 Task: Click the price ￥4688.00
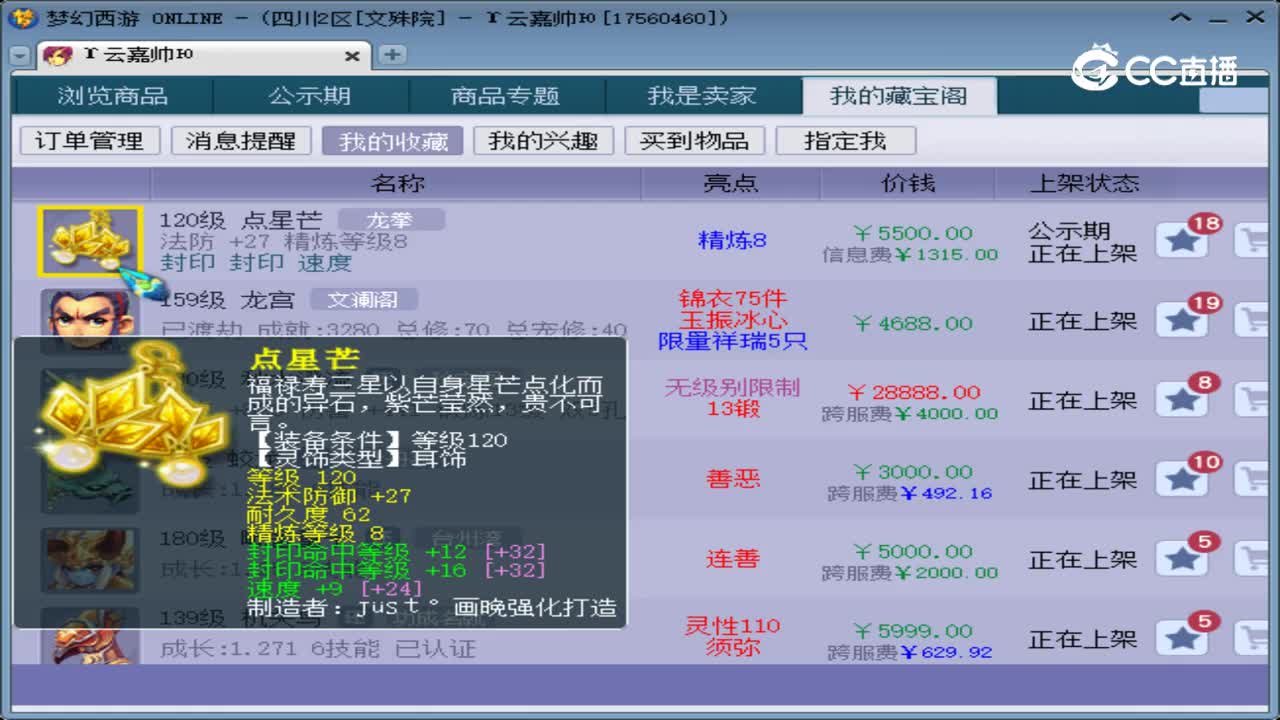[912, 323]
